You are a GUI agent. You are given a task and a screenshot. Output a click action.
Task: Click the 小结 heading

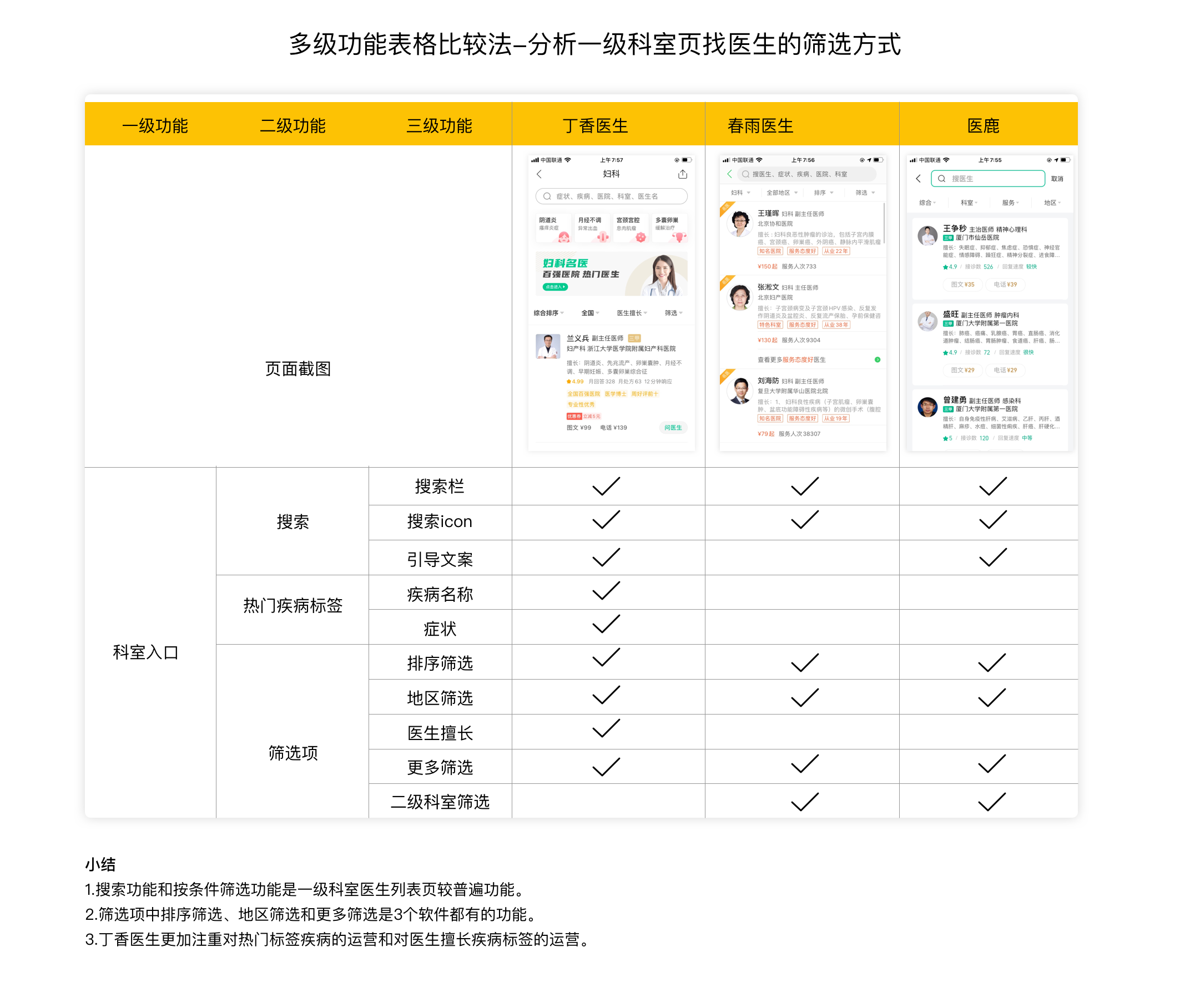(100, 864)
